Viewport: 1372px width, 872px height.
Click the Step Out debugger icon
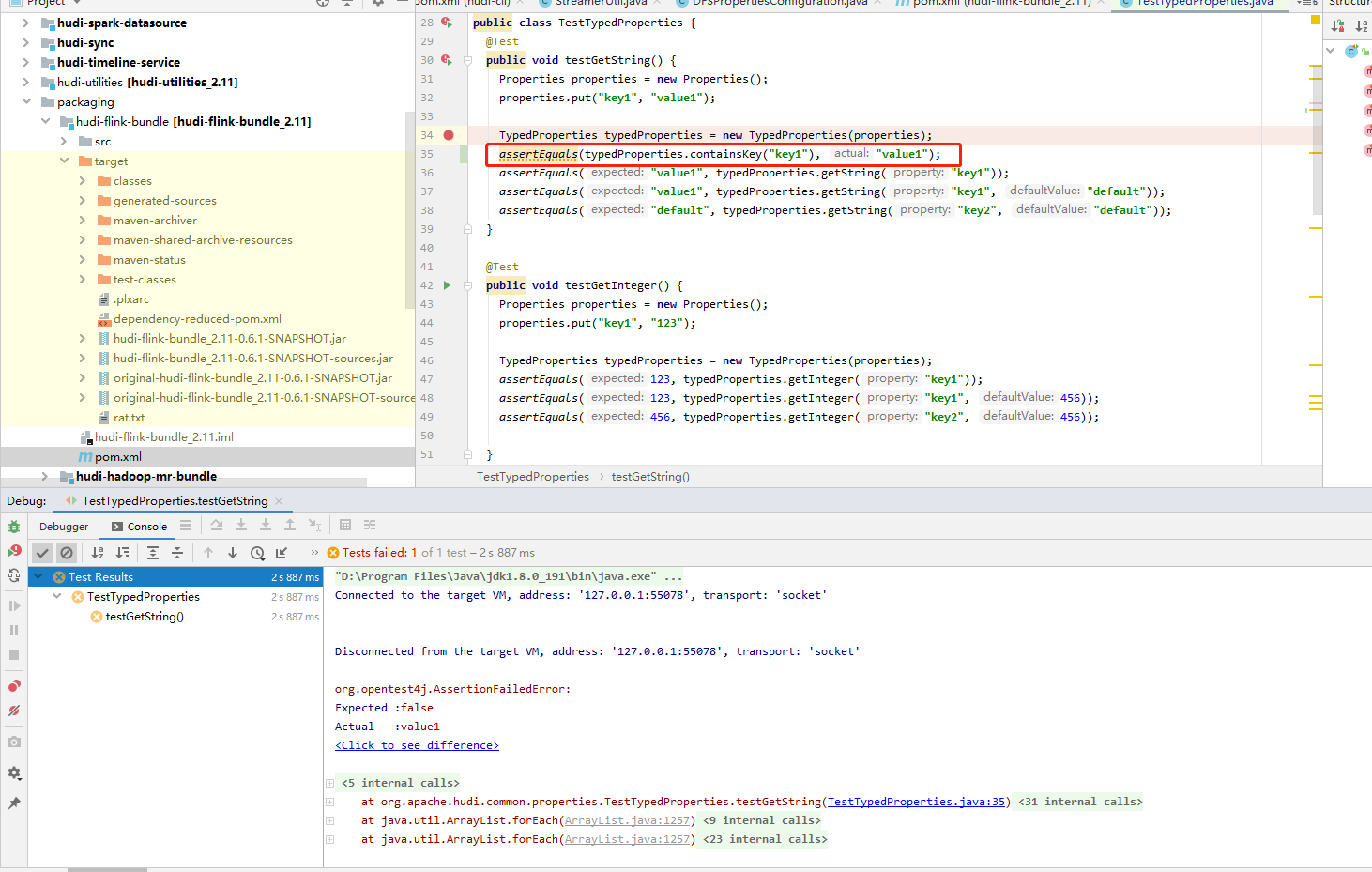click(290, 525)
